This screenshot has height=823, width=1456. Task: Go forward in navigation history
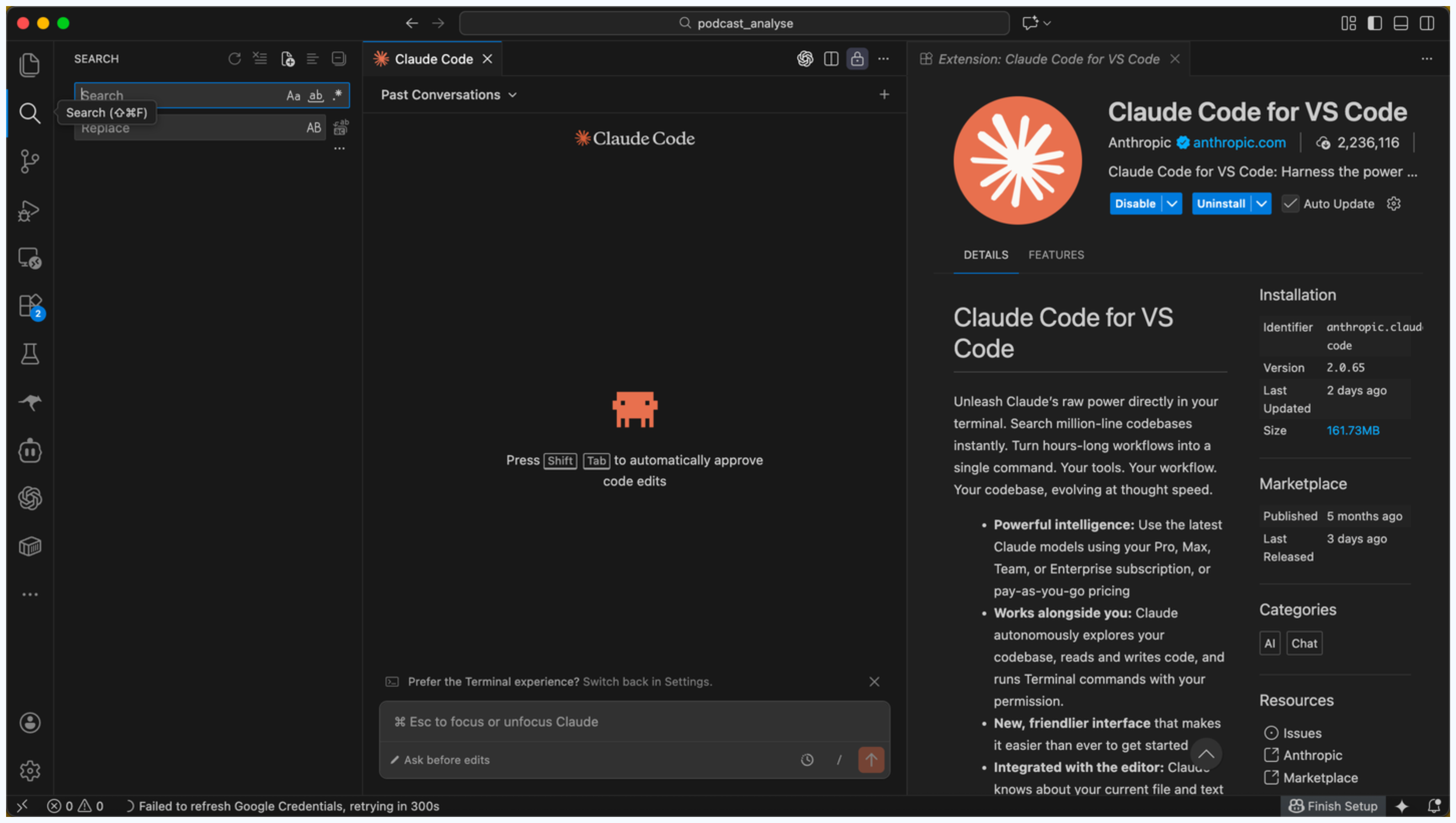tap(438, 23)
